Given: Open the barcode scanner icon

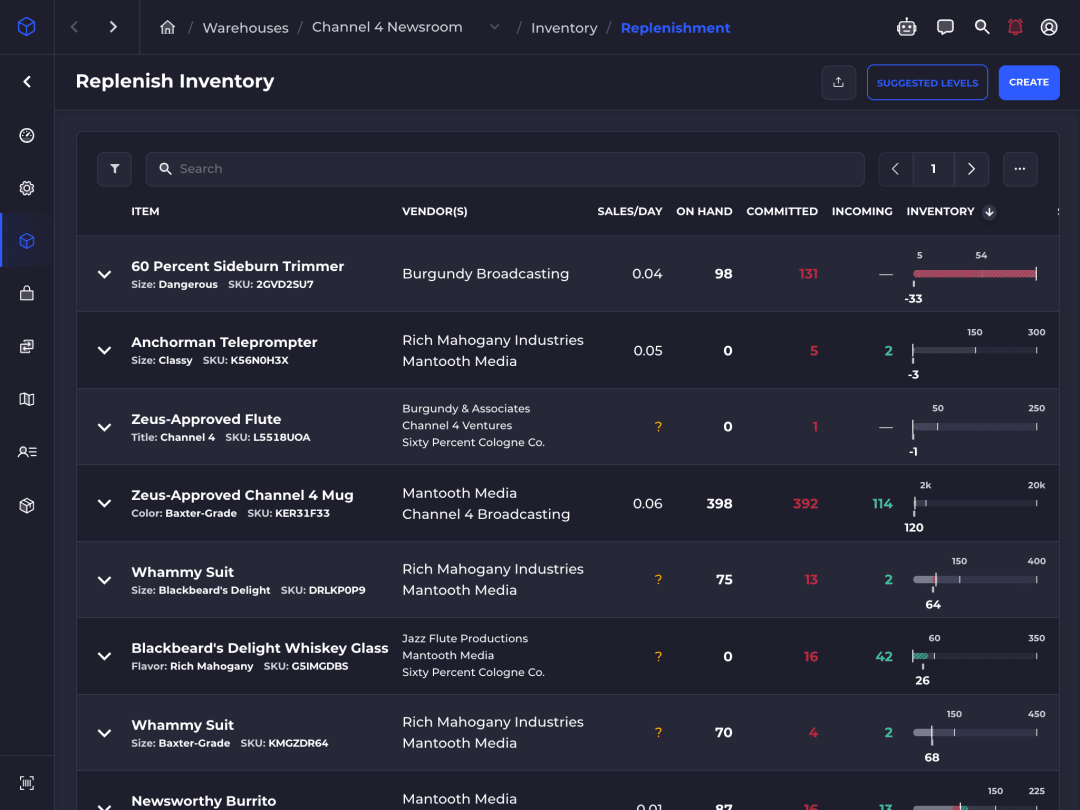Looking at the screenshot, I should pyautogui.click(x=27, y=782).
